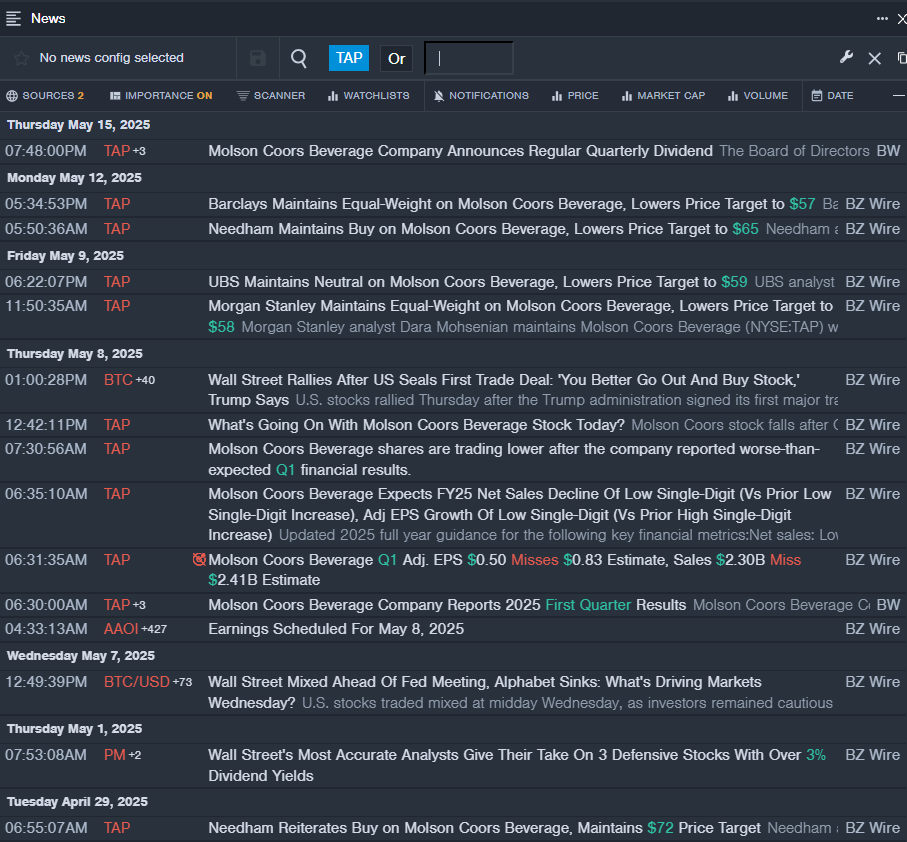Open the No news config selected dropdown

[x=112, y=58]
